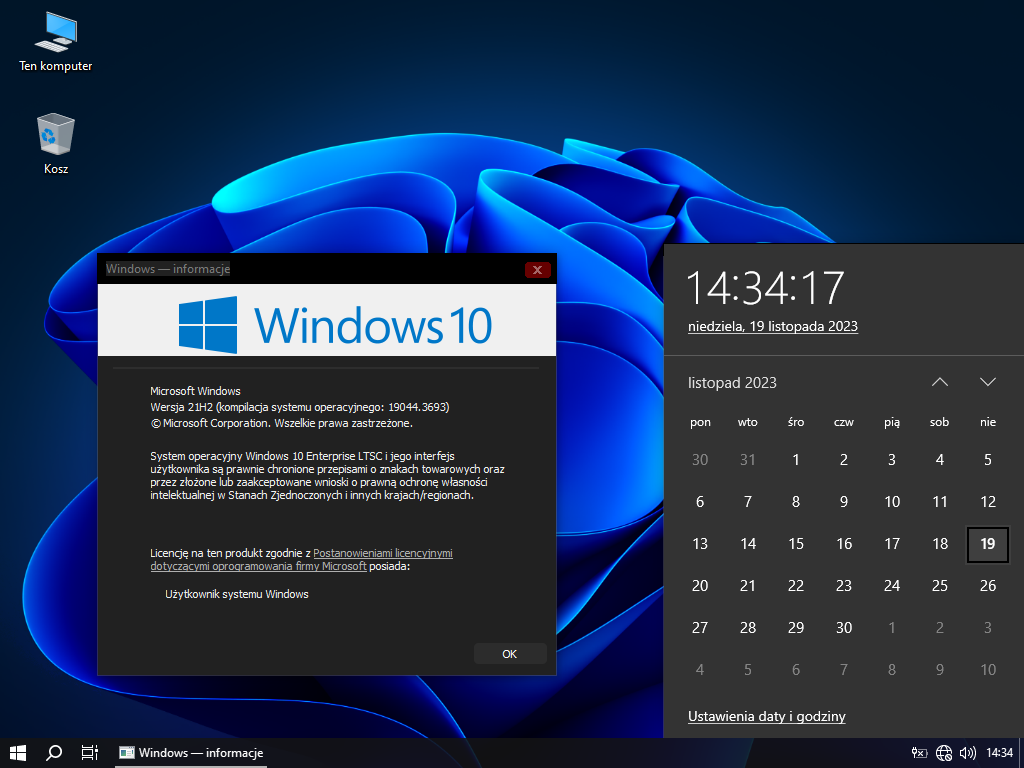Click the battery power tray icon

[x=920, y=753]
